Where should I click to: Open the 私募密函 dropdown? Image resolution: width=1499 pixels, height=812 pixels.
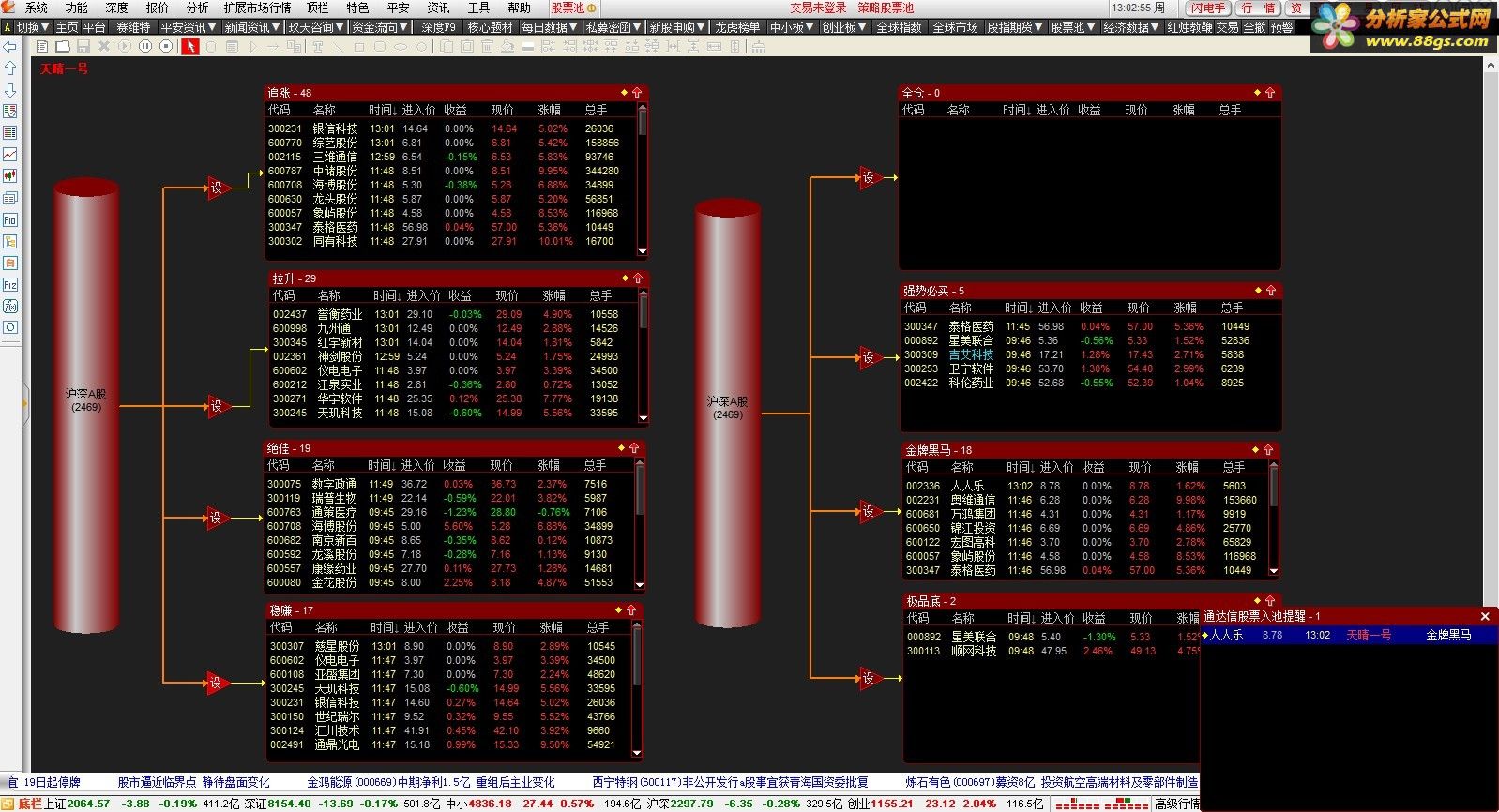(613, 27)
